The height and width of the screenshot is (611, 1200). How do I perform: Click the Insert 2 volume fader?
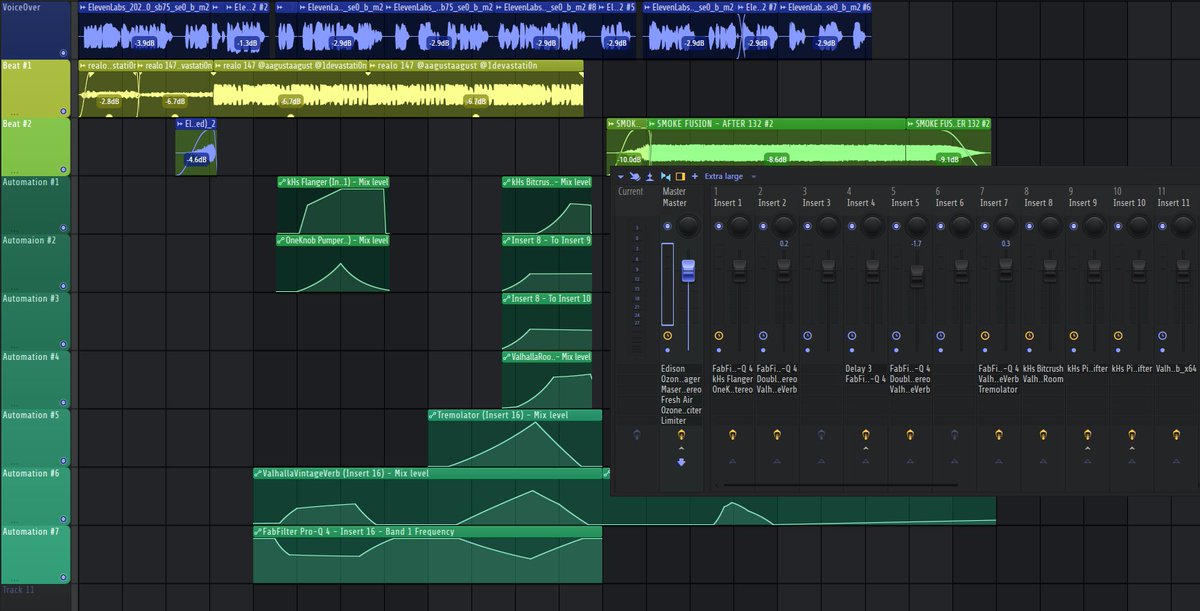click(784, 268)
